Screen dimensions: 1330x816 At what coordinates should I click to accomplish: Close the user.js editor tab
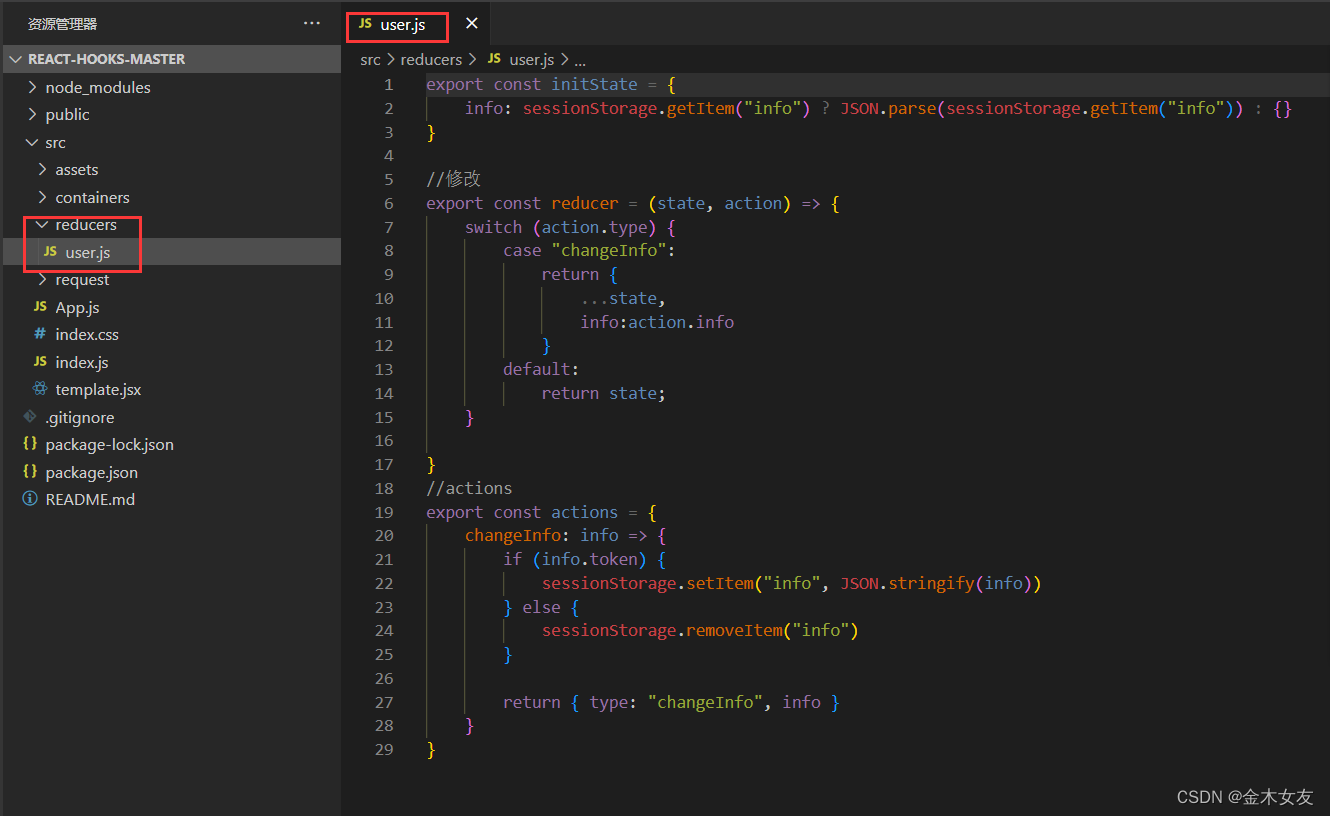[x=472, y=23]
